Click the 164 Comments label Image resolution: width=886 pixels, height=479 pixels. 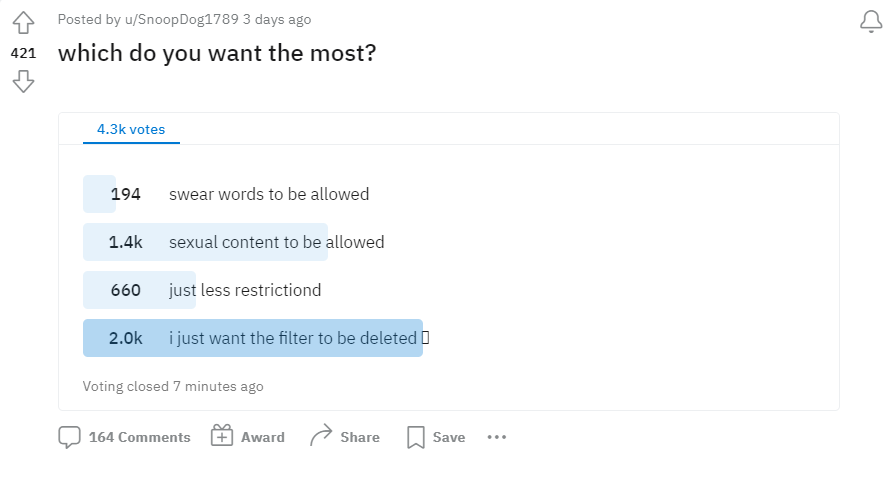click(x=140, y=437)
